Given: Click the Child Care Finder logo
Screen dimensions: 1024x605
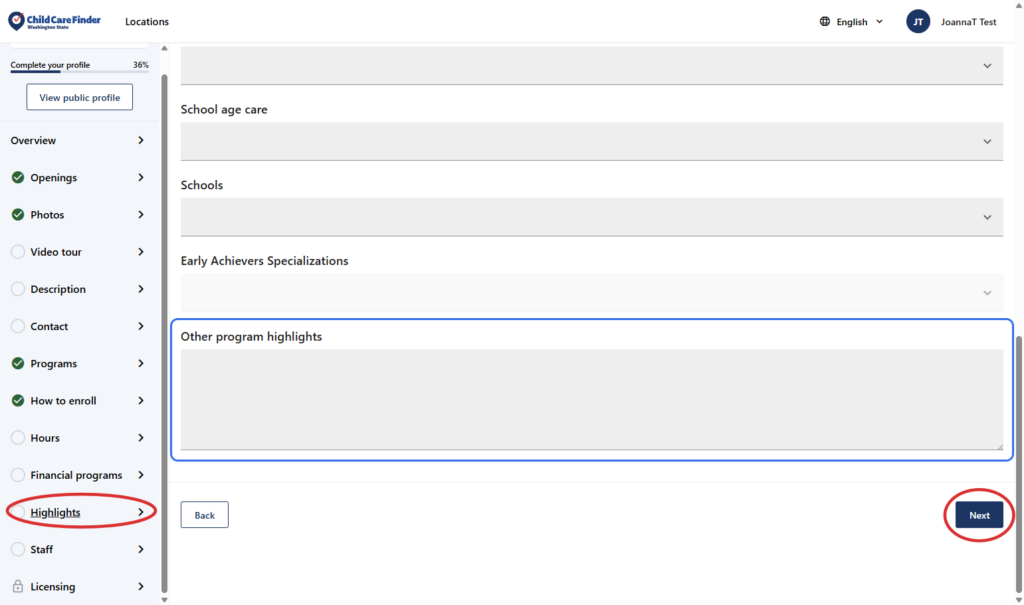Looking at the screenshot, I should click(55, 21).
